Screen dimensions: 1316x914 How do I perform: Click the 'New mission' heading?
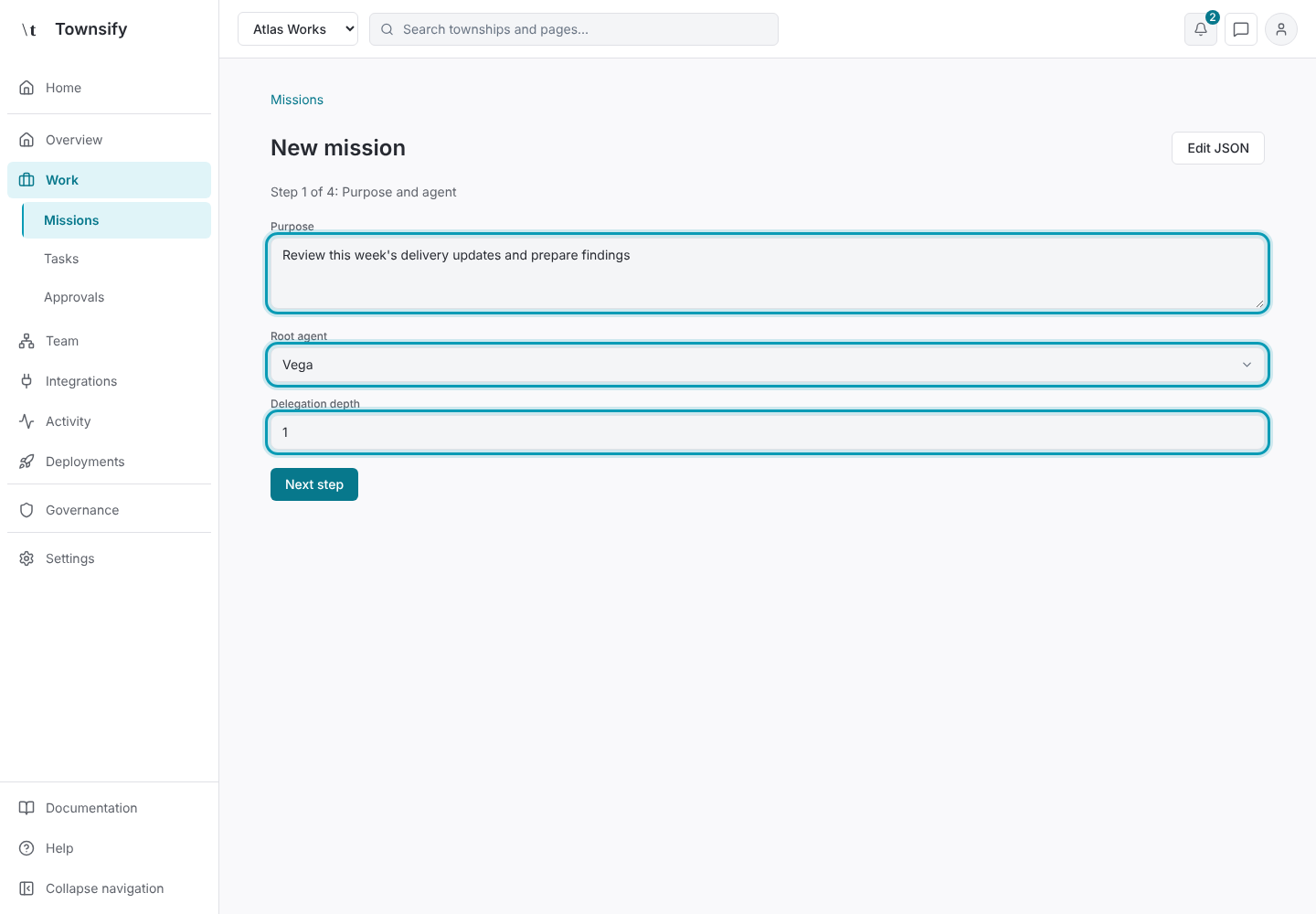point(338,148)
